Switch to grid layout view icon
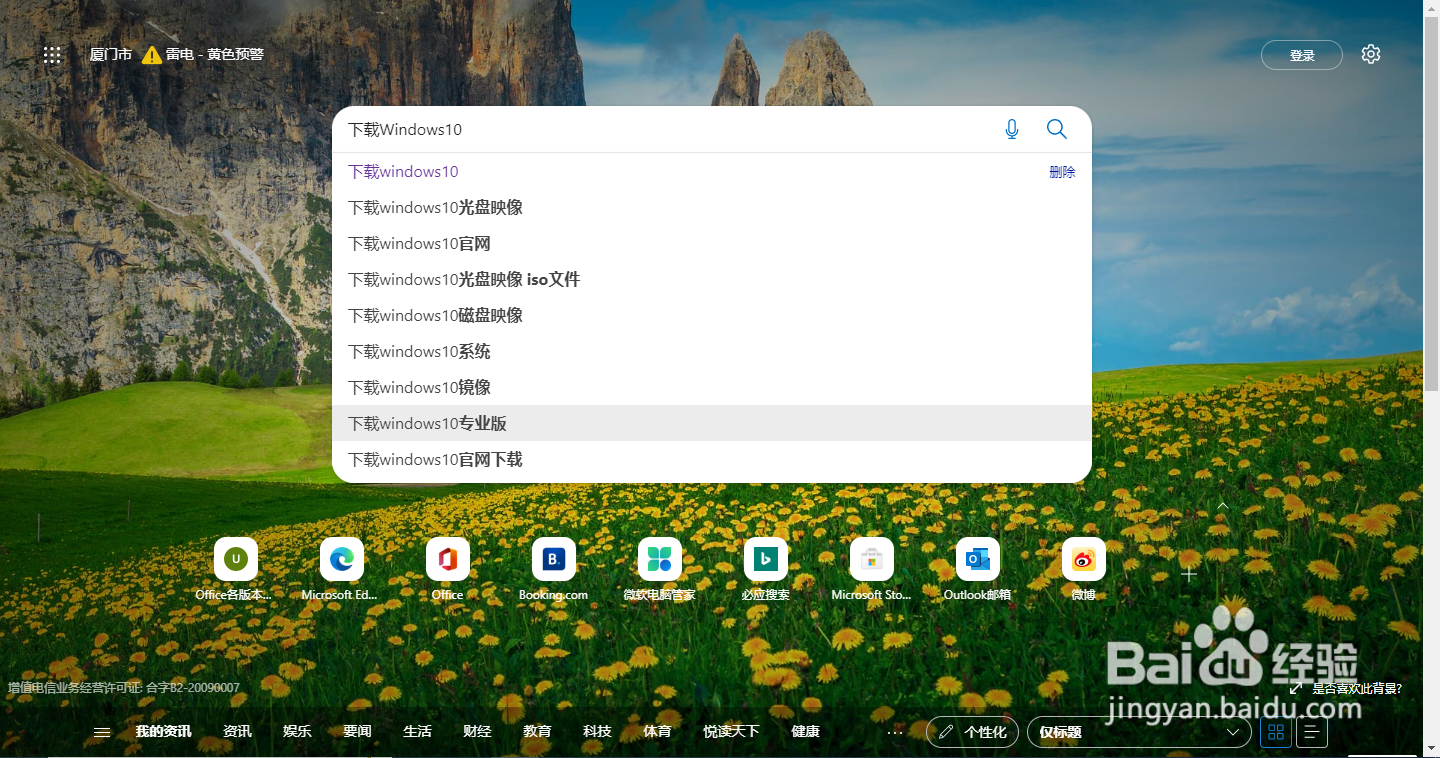 pyautogui.click(x=1275, y=732)
